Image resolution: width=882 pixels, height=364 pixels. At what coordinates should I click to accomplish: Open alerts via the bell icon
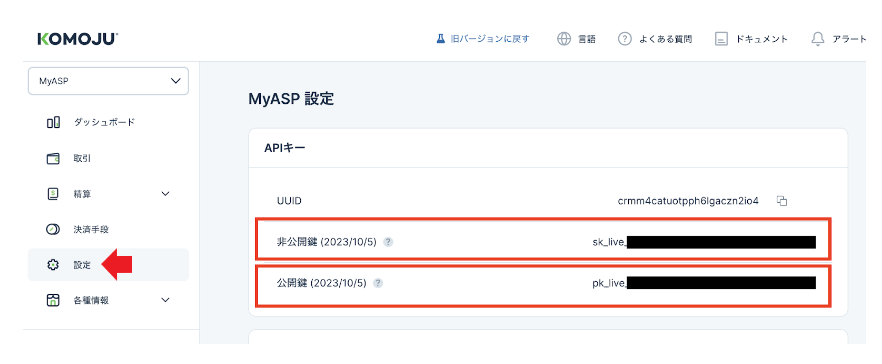click(817, 39)
